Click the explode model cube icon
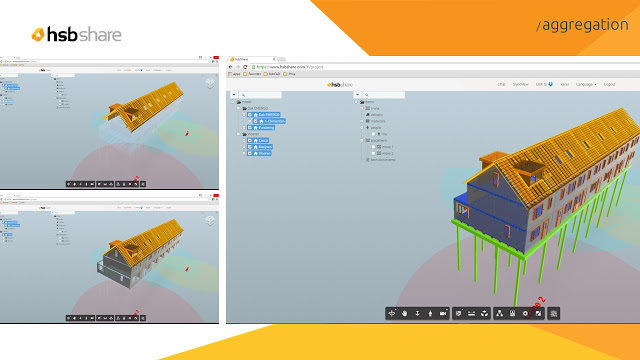The width and height of the screenshot is (640, 360). pos(484,313)
